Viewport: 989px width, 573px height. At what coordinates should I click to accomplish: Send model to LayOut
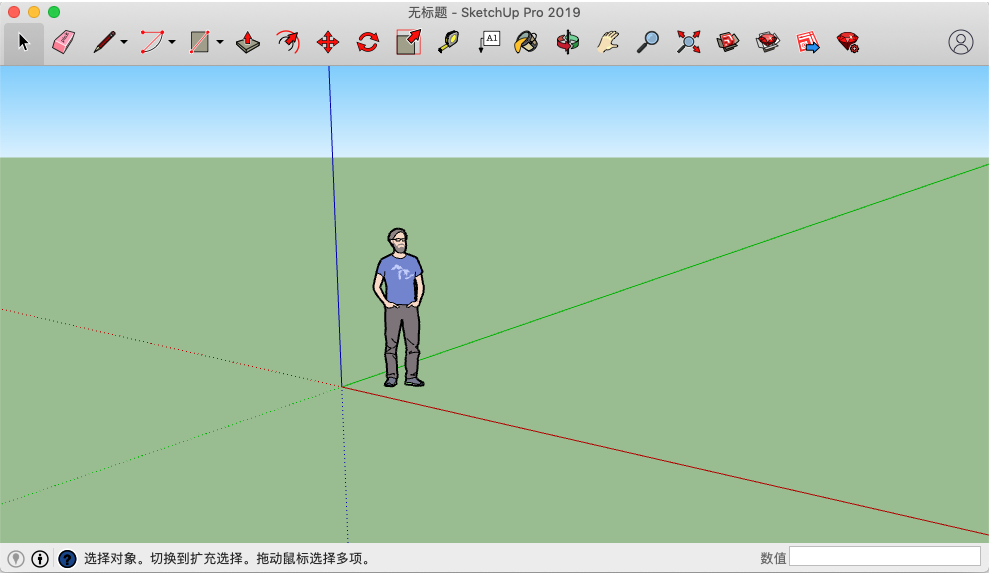[808, 42]
